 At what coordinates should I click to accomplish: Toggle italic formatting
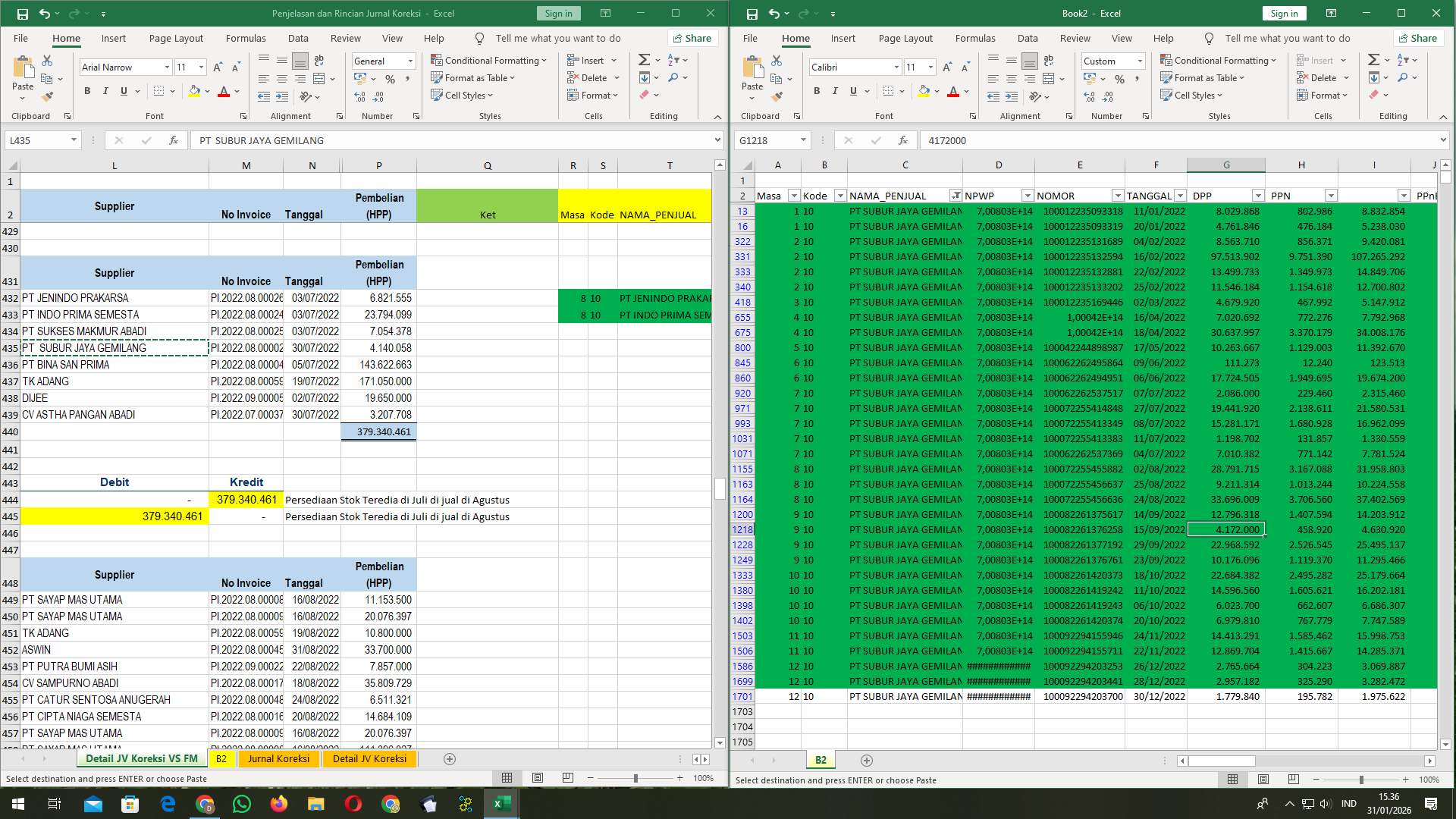click(x=106, y=91)
